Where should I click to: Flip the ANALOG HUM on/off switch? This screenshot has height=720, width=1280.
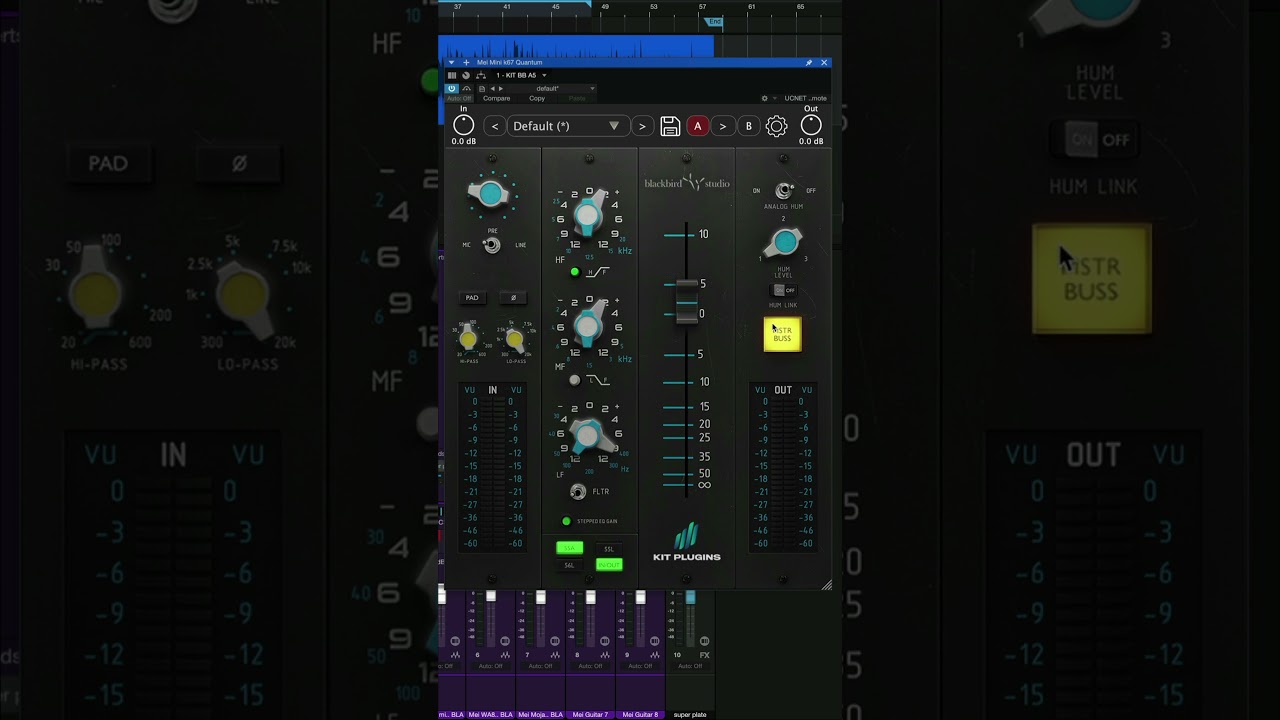point(784,190)
